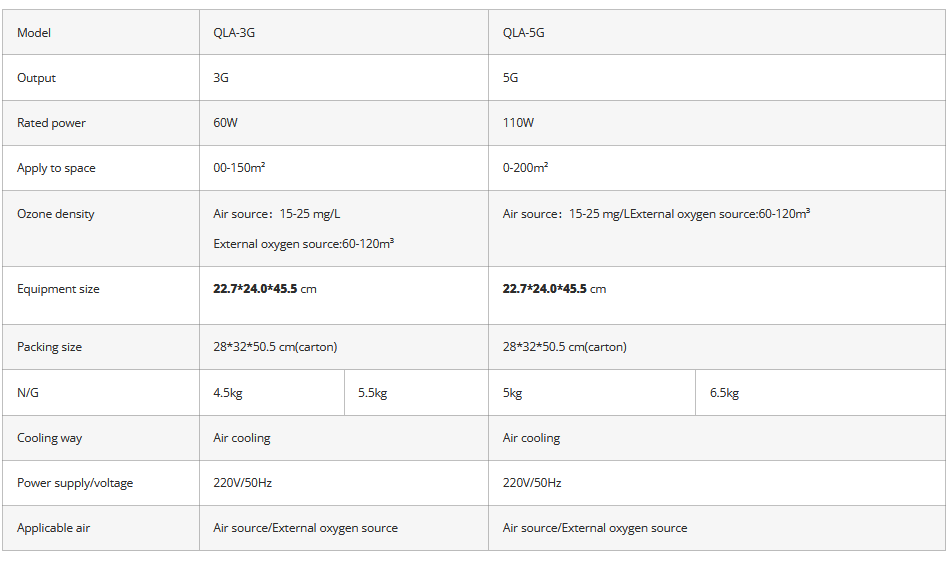950x566 pixels.
Task: Select the 5kg weight cell
Action: click(513, 393)
